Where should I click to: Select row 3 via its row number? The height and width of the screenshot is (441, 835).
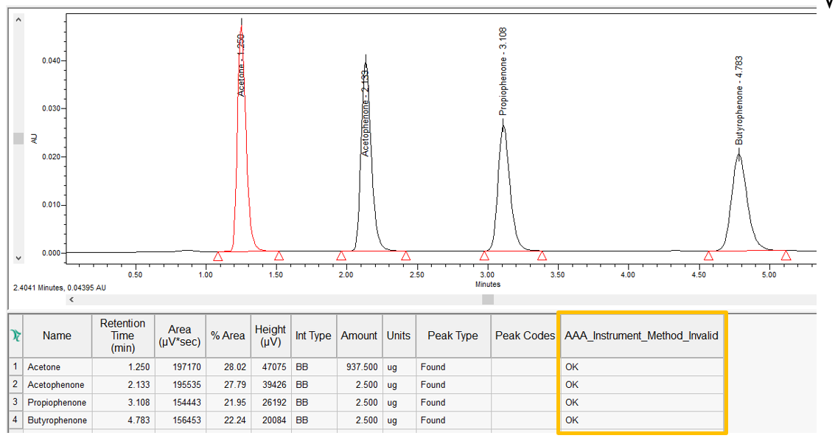(x=15, y=402)
